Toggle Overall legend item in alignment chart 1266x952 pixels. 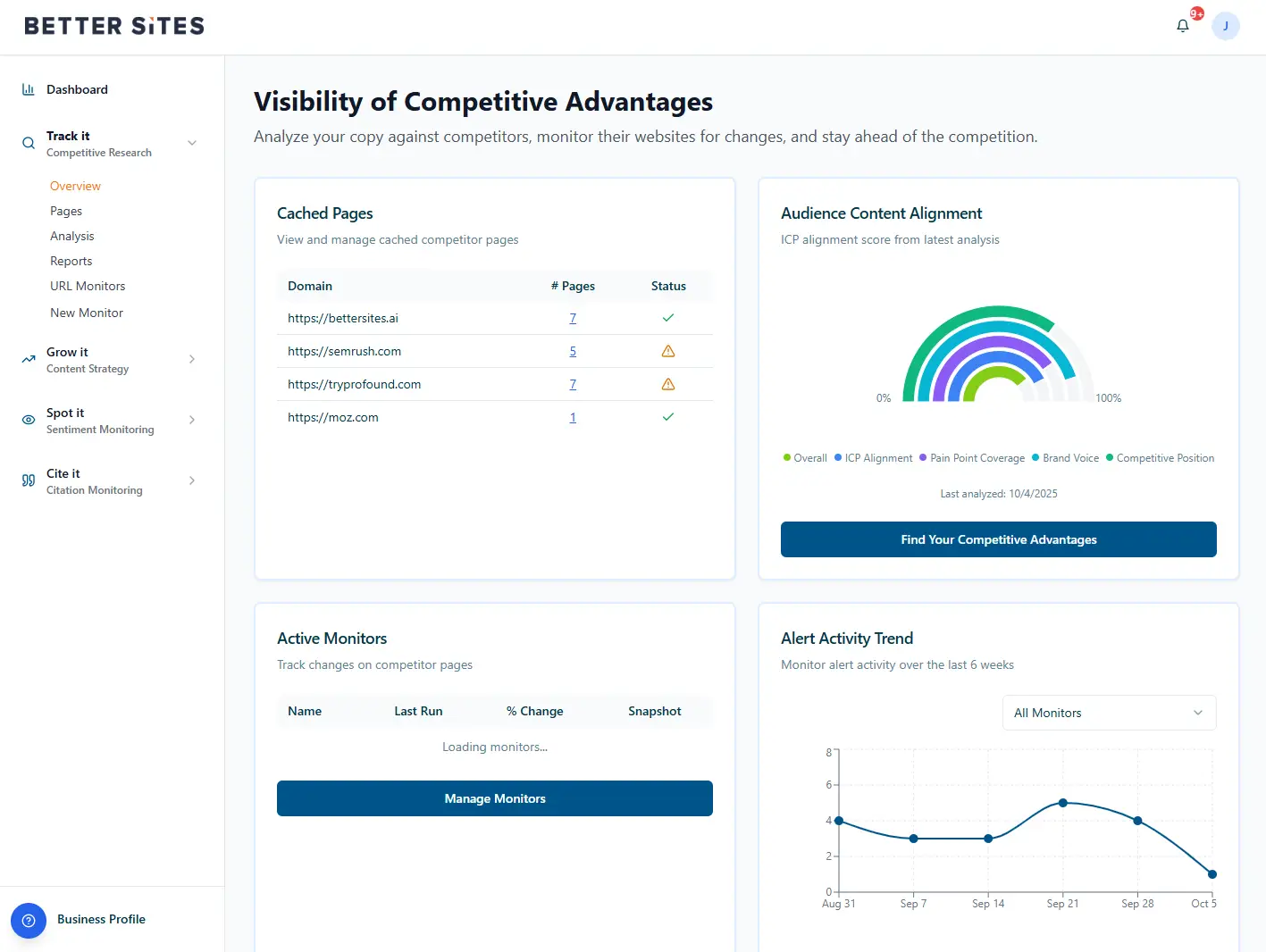(x=805, y=458)
